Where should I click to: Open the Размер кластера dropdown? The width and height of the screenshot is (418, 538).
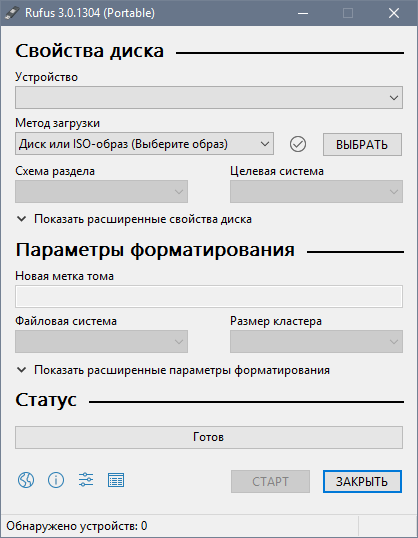point(316,341)
